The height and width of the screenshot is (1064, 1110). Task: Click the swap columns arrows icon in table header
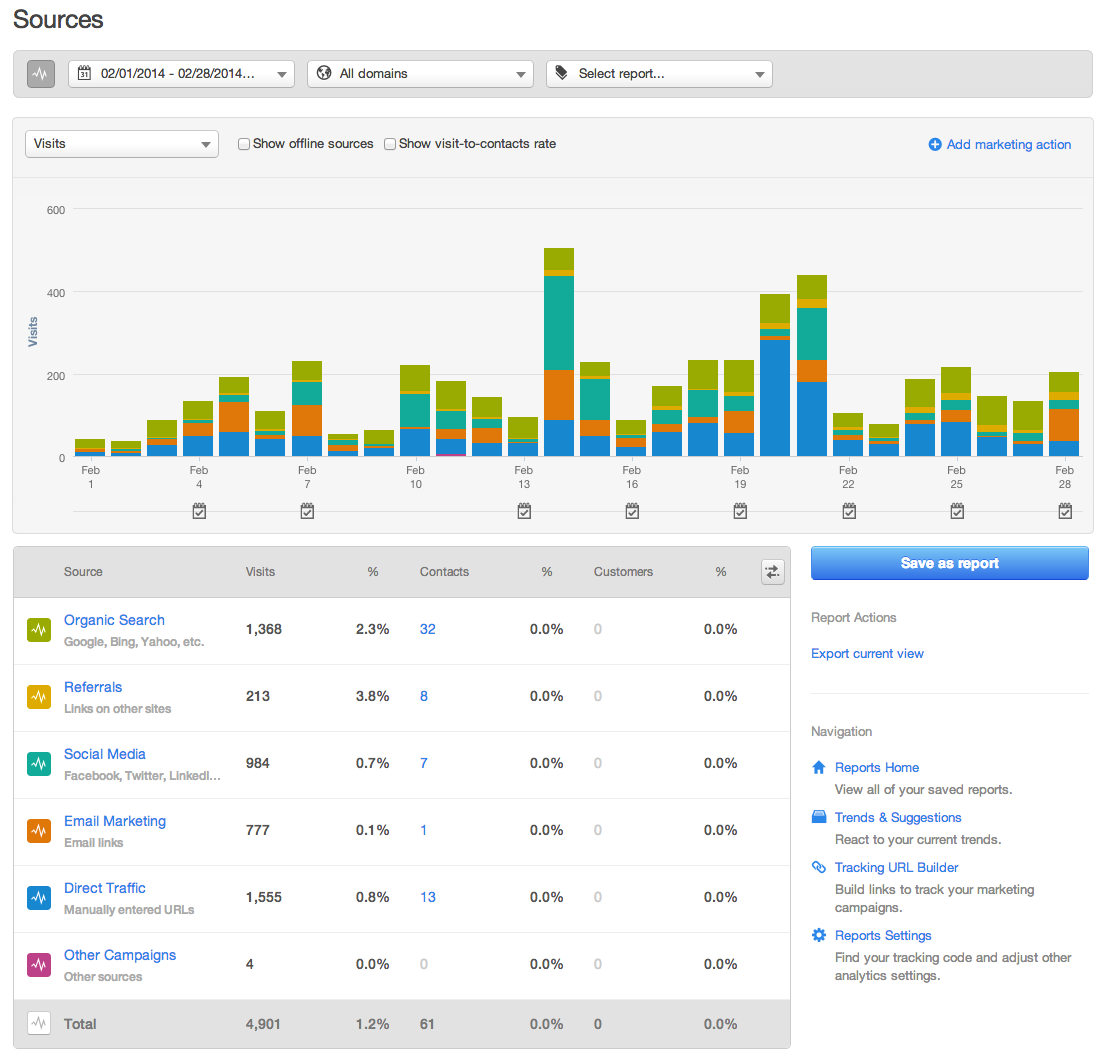(772, 572)
